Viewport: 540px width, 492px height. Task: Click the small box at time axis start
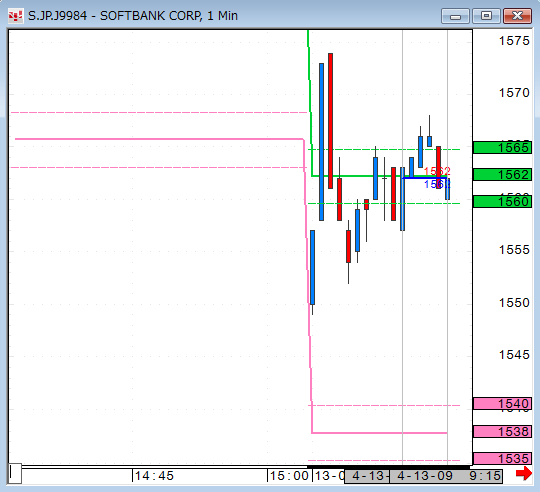(x=15, y=474)
